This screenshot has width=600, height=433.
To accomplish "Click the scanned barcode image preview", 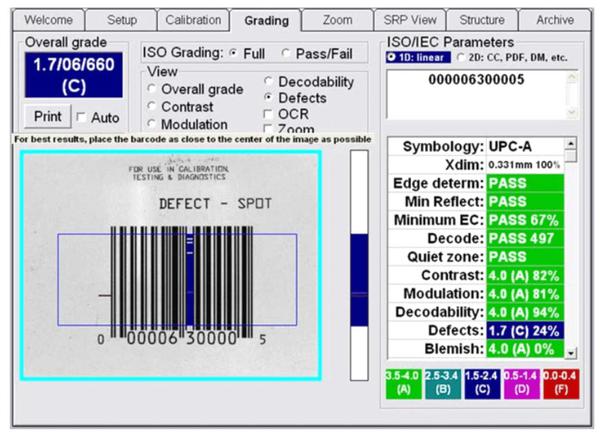I will (171, 265).
